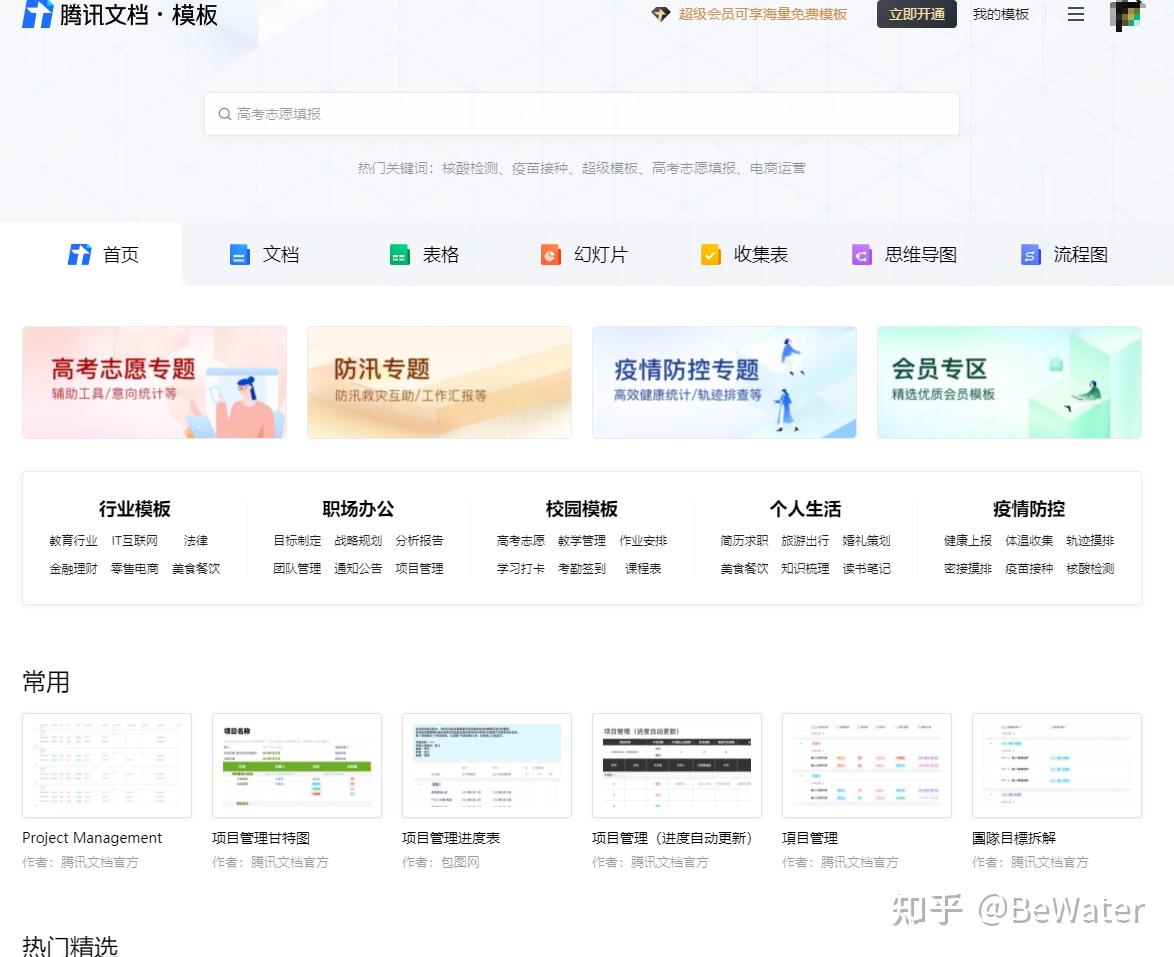Switch to the 文档 tab
Image resolution: width=1174 pixels, height=957 pixels.
click(x=264, y=255)
